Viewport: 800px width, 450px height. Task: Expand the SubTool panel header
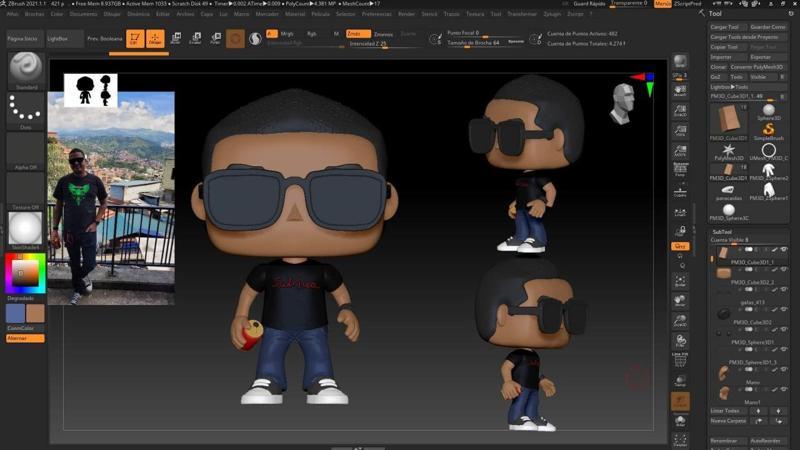(x=724, y=231)
